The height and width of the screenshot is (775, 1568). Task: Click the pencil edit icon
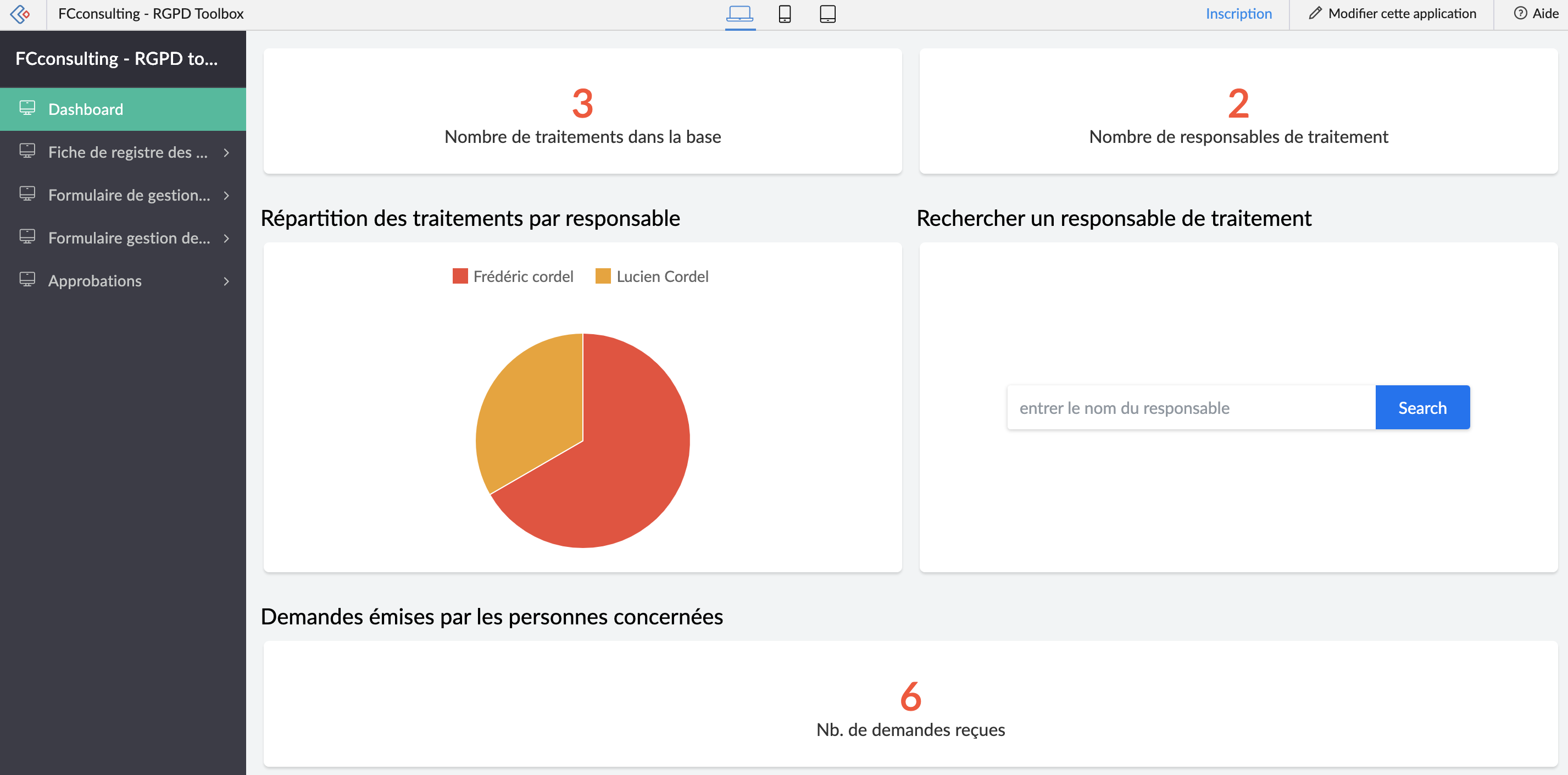[1315, 13]
